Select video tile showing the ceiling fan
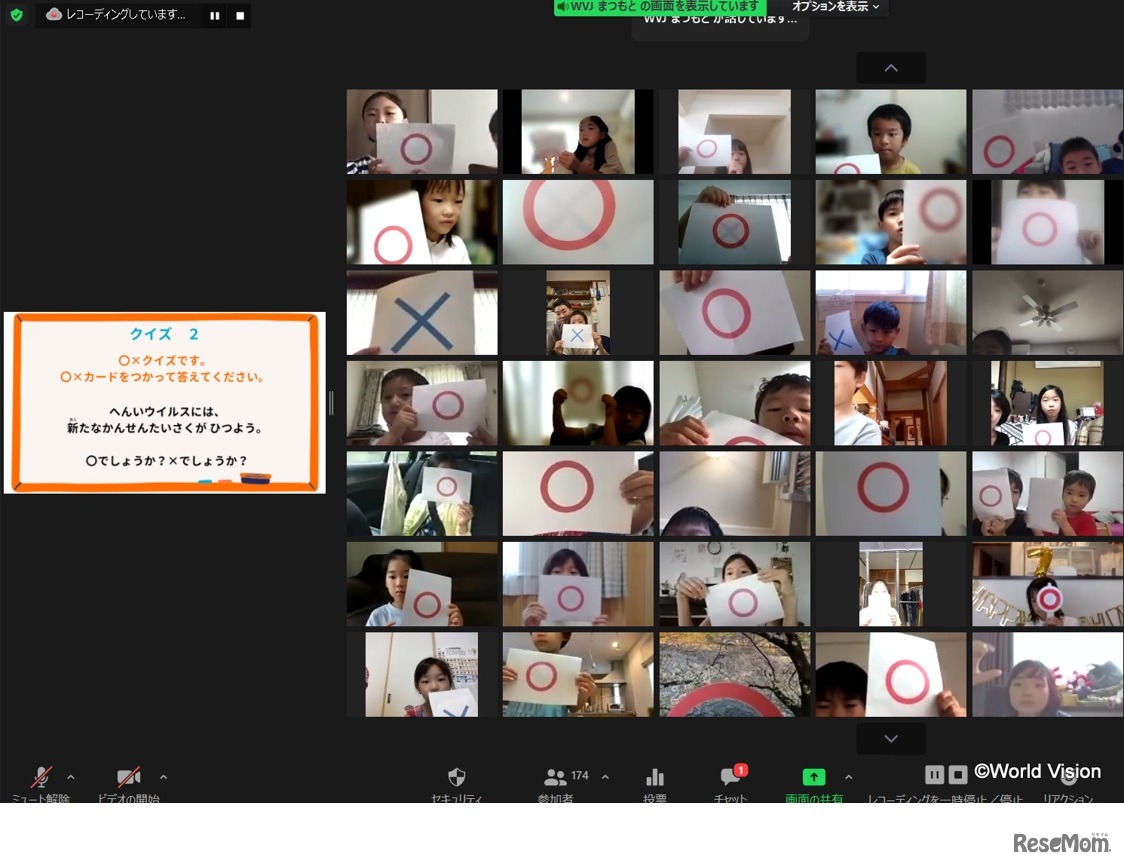Viewport: 1124px width, 866px height. pyautogui.click(x=1047, y=313)
